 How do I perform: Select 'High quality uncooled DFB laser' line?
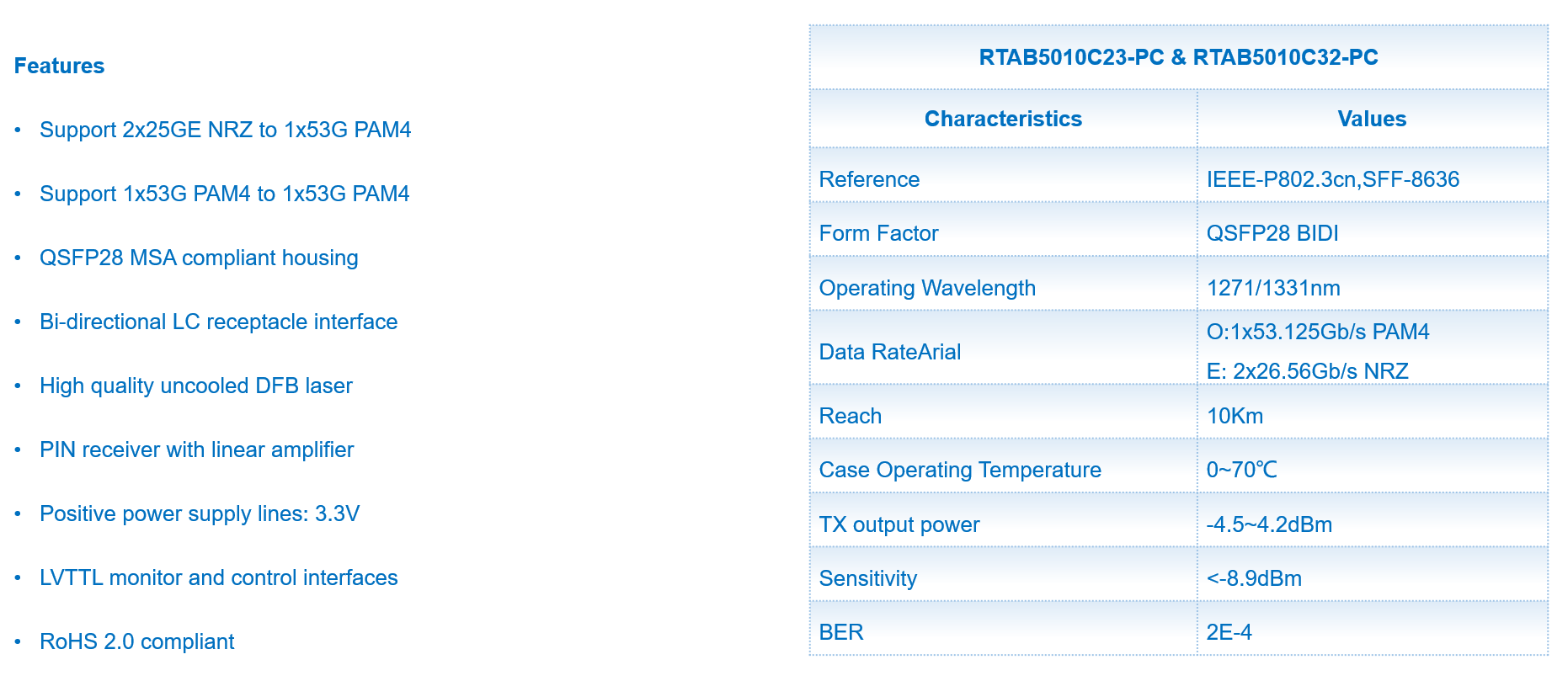click(x=195, y=386)
